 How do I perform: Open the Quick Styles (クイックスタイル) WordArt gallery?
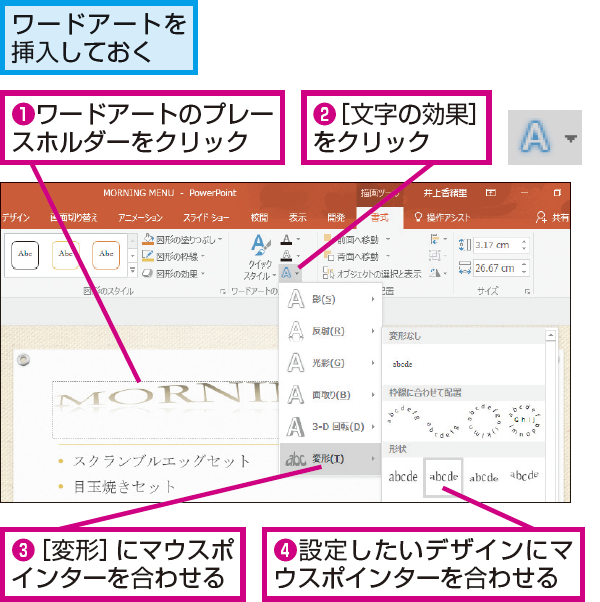[260, 256]
